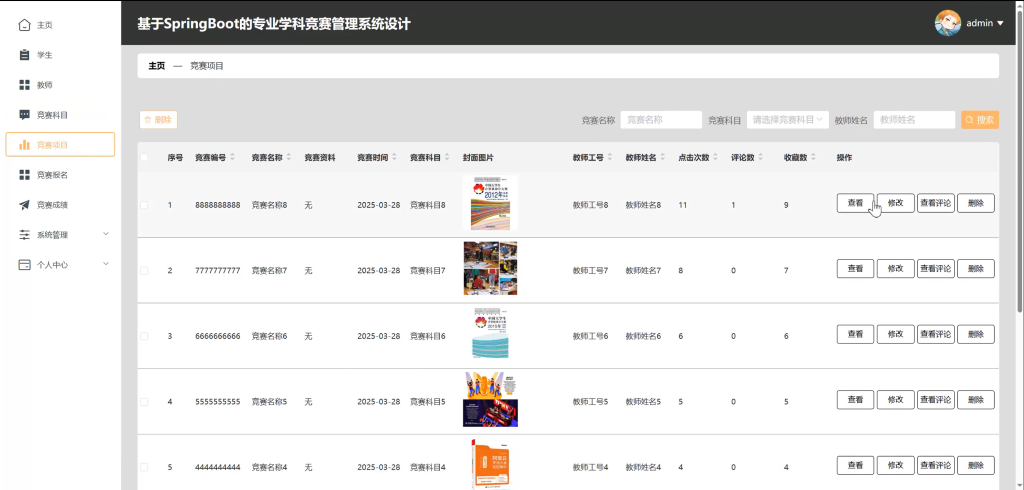Toggle the select-all checkbox in table header
The height and width of the screenshot is (490, 1024).
pos(144,157)
